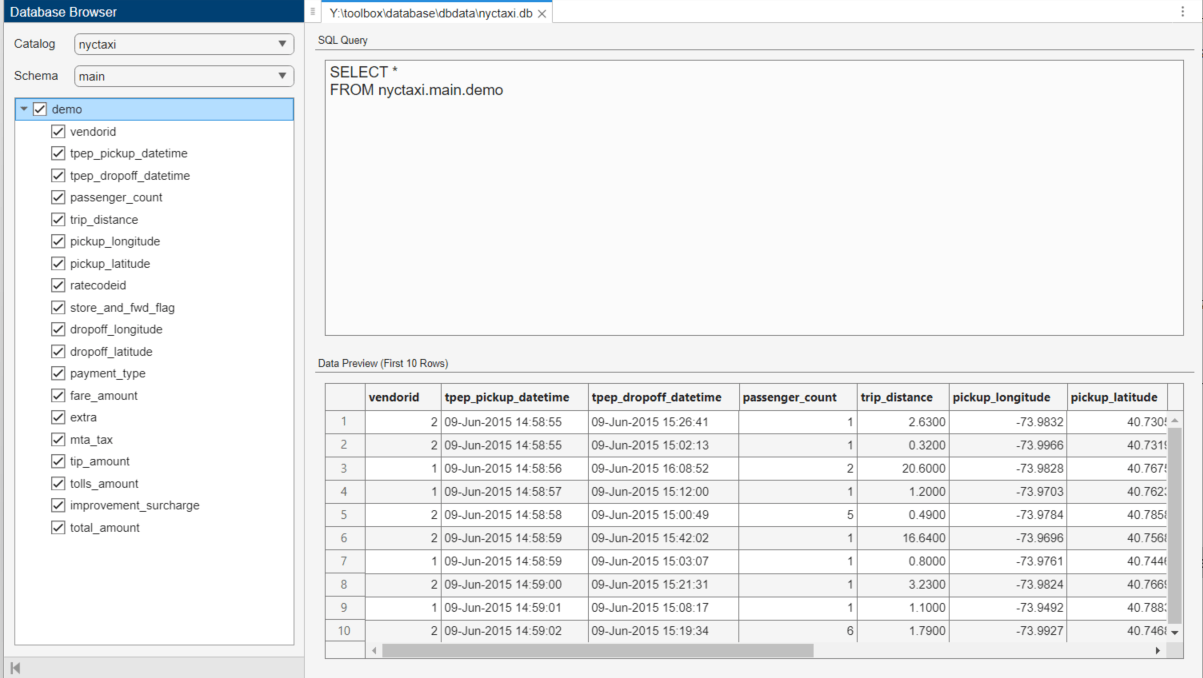Deselect the demo table checkbox
The width and height of the screenshot is (1203, 678).
[39, 108]
